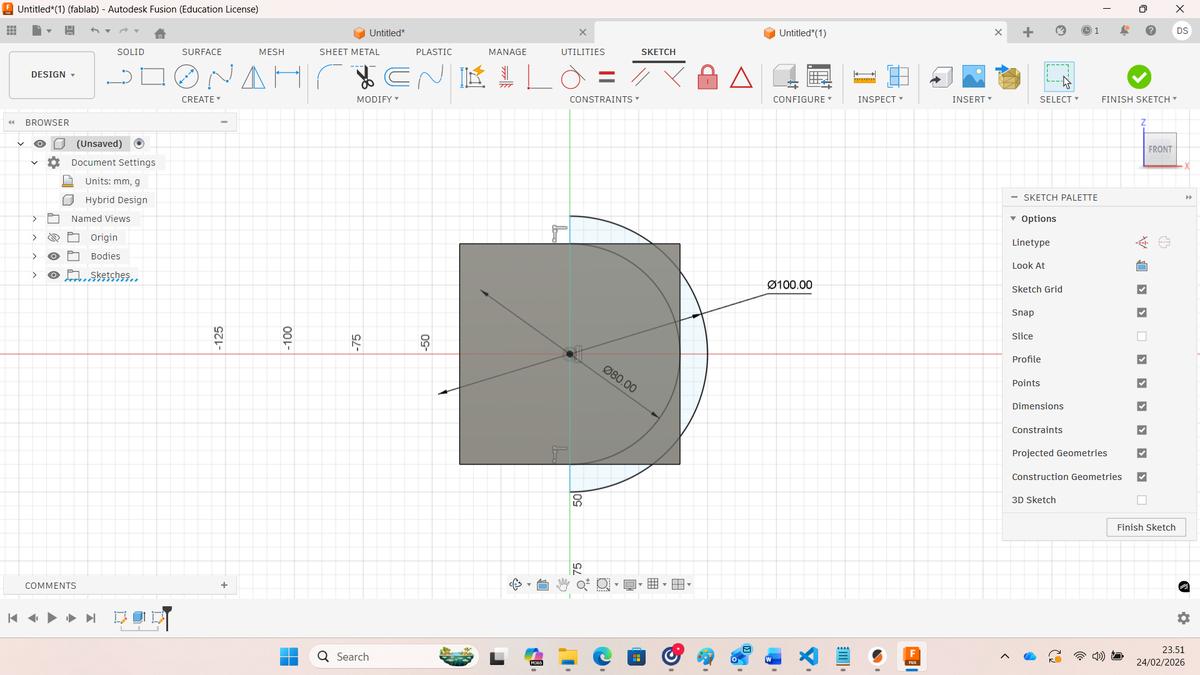Screen dimensions: 1200x675
Task: Select the Offset tool in Modify section
Action: [397, 76]
